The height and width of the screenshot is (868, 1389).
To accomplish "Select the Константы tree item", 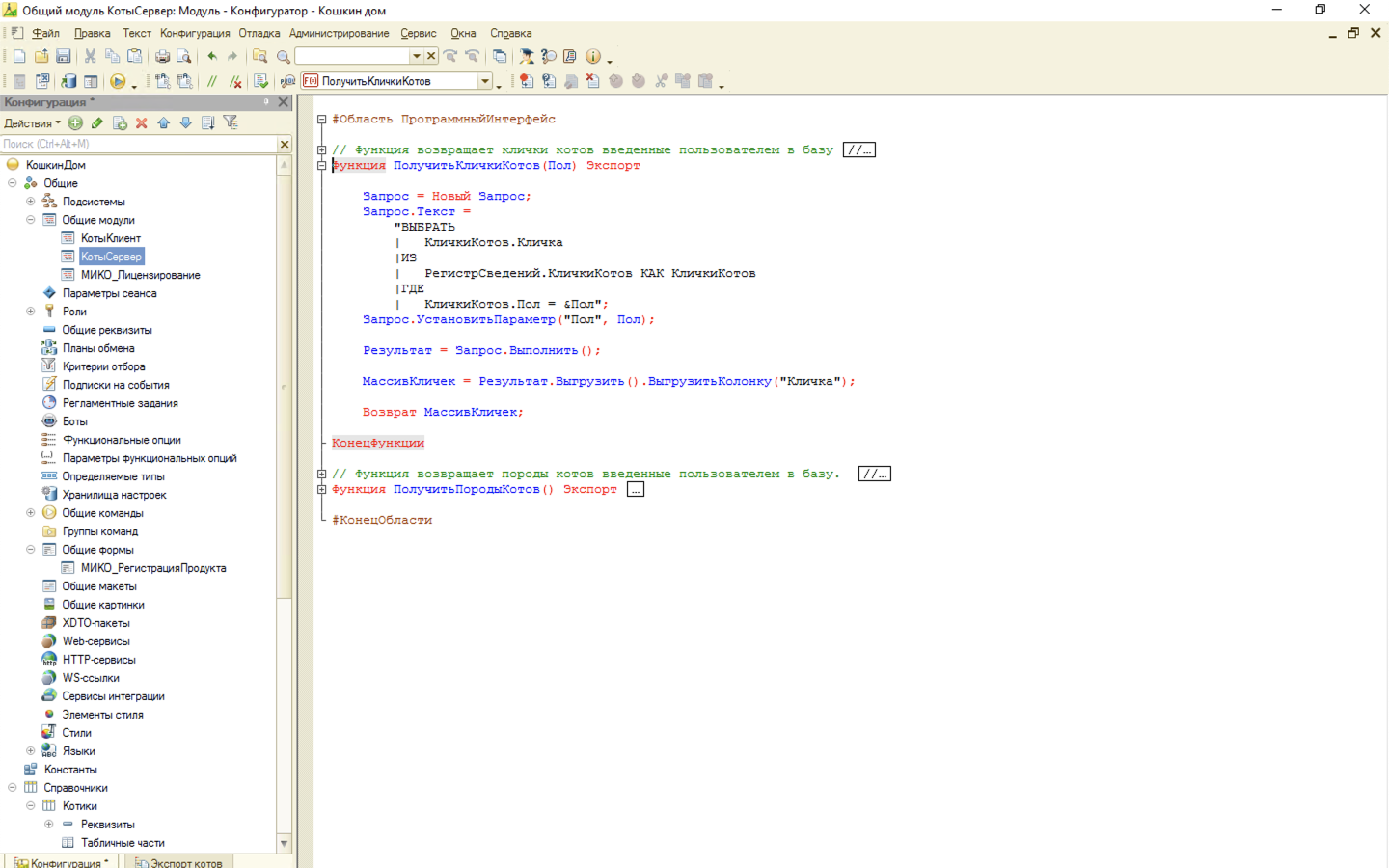I will 70,769.
